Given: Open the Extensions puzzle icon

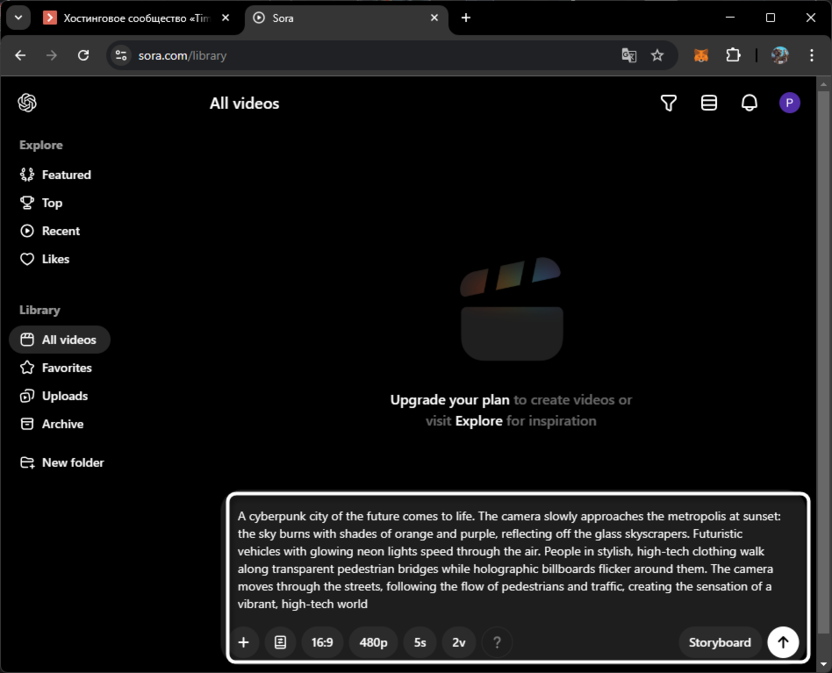Looking at the screenshot, I should click(733, 55).
